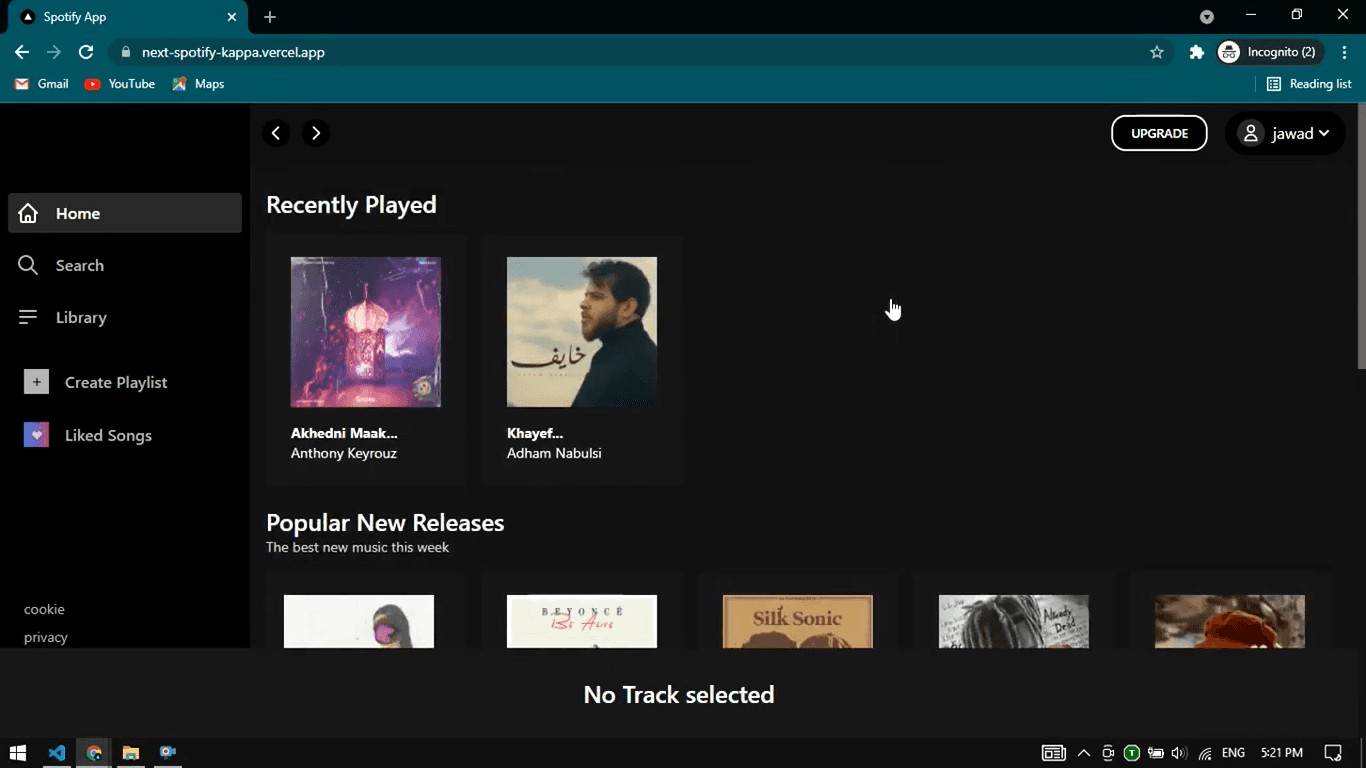The image size is (1366, 768).
Task: Open the YouTube bookmark
Action: click(120, 84)
